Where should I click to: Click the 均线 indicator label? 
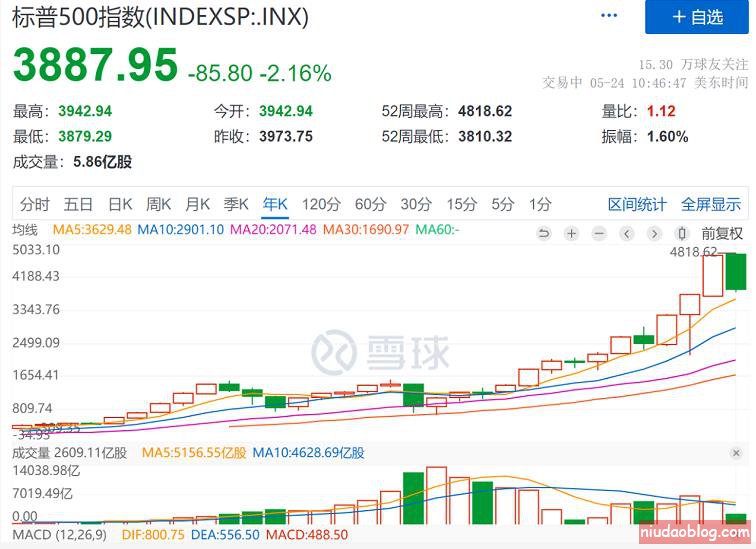[25, 229]
